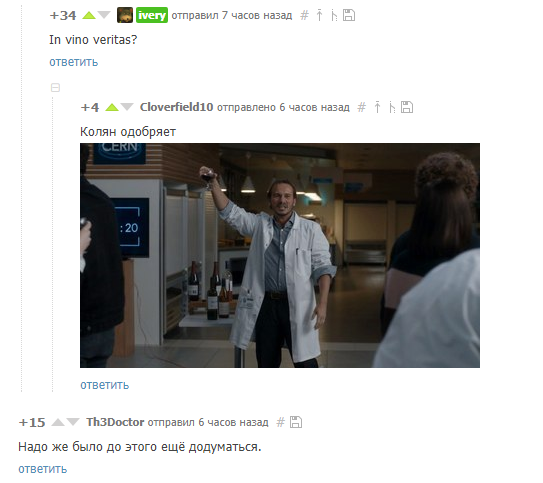Copy hash link of Cloverfield10's comment
Screen dimensions: 543x483
362,107
